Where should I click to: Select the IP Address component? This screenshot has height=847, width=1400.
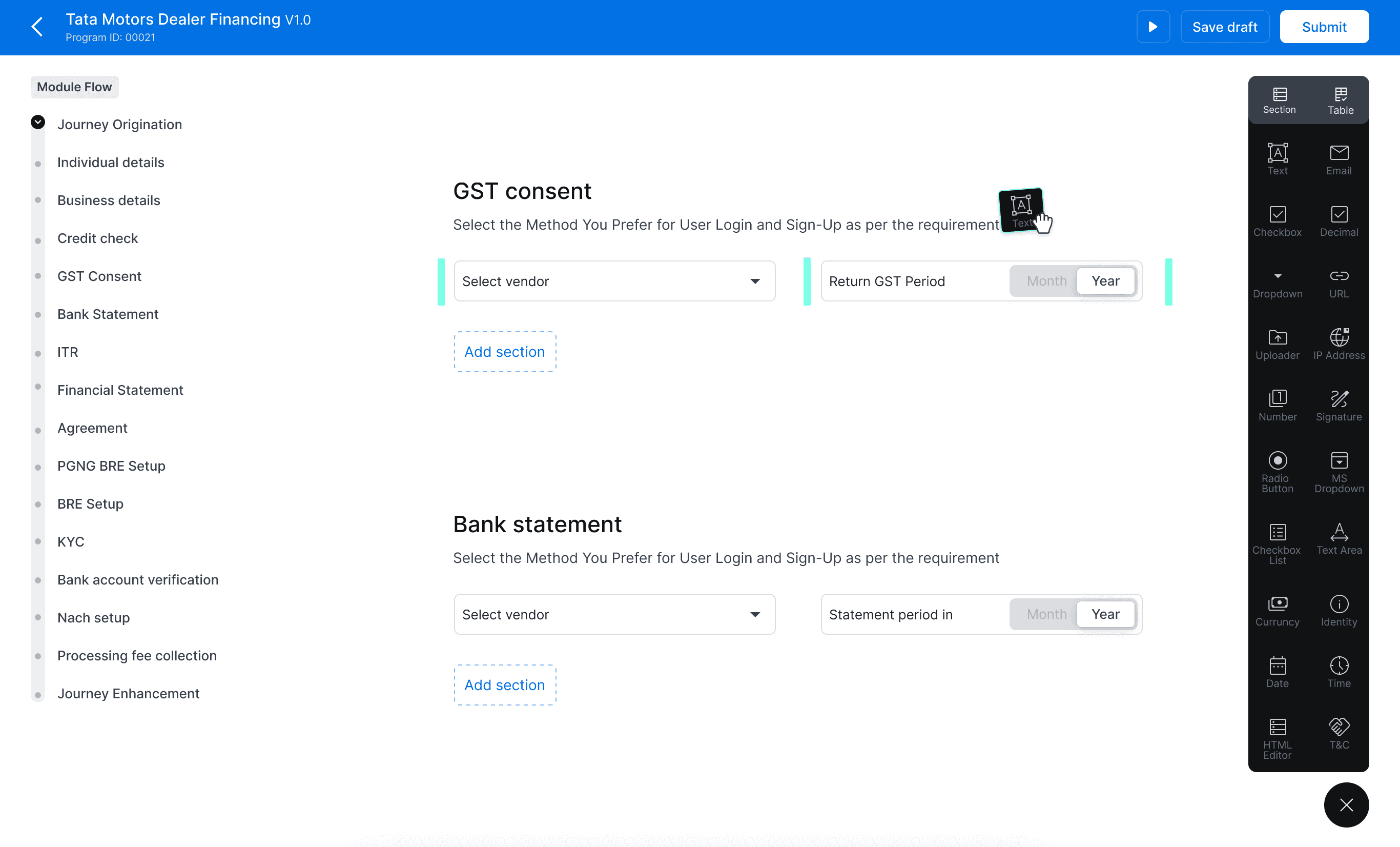click(1339, 345)
